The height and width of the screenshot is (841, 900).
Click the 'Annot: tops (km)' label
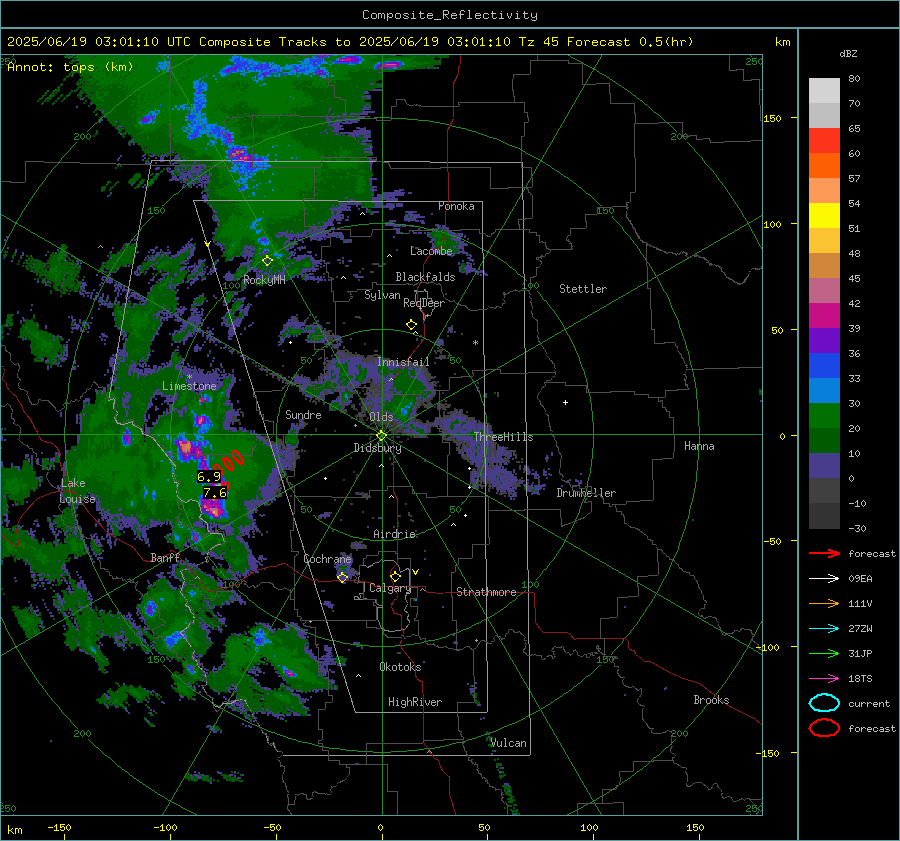coord(70,67)
